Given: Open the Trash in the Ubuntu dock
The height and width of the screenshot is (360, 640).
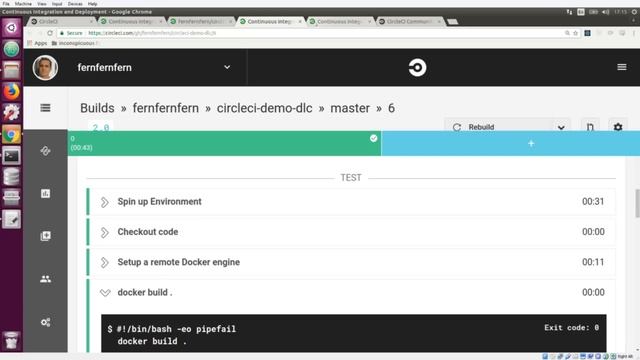Looking at the screenshot, I should pyautogui.click(x=11, y=340).
